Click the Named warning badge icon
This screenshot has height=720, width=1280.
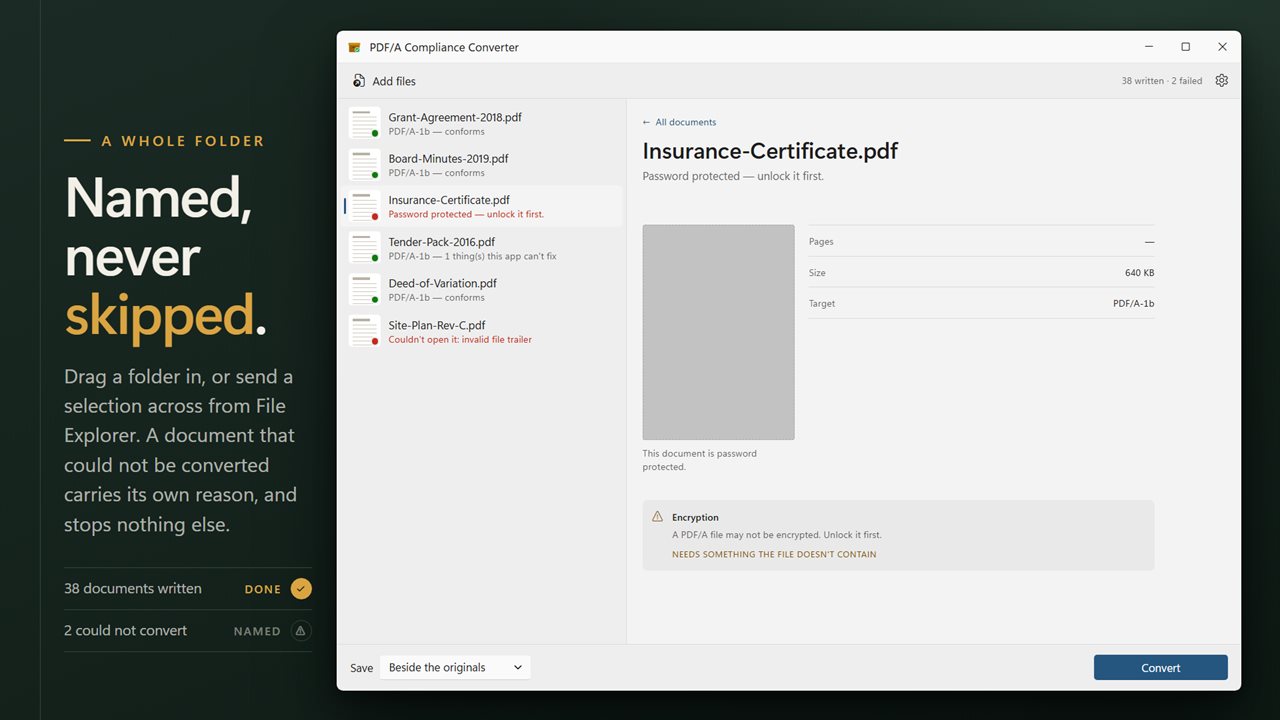coord(301,631)
